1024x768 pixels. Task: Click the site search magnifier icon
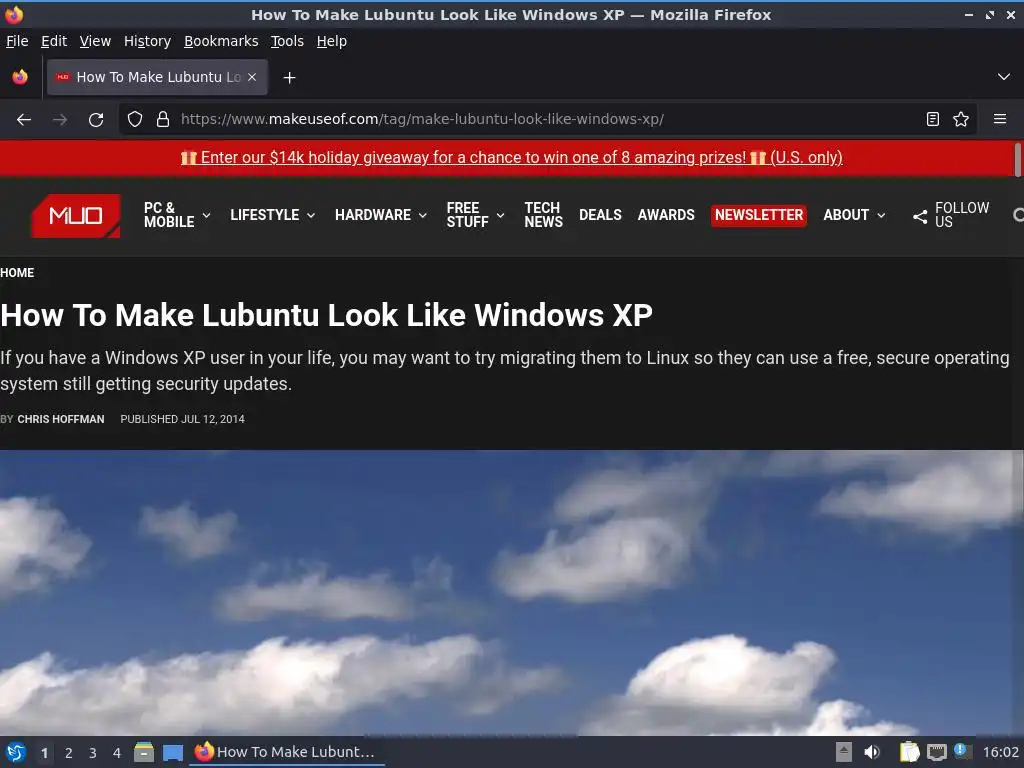[1017, 215]
